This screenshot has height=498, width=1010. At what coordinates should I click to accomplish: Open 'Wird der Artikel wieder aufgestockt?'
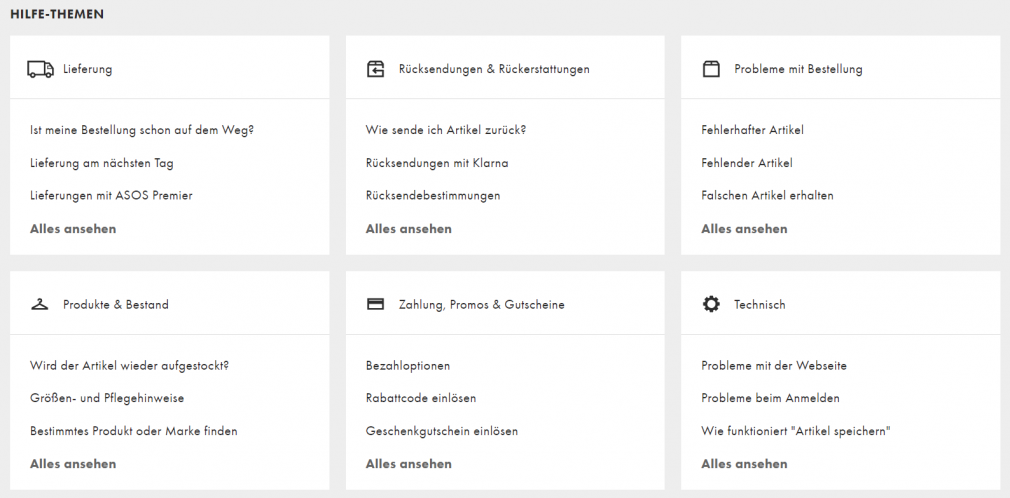[129, 365]
